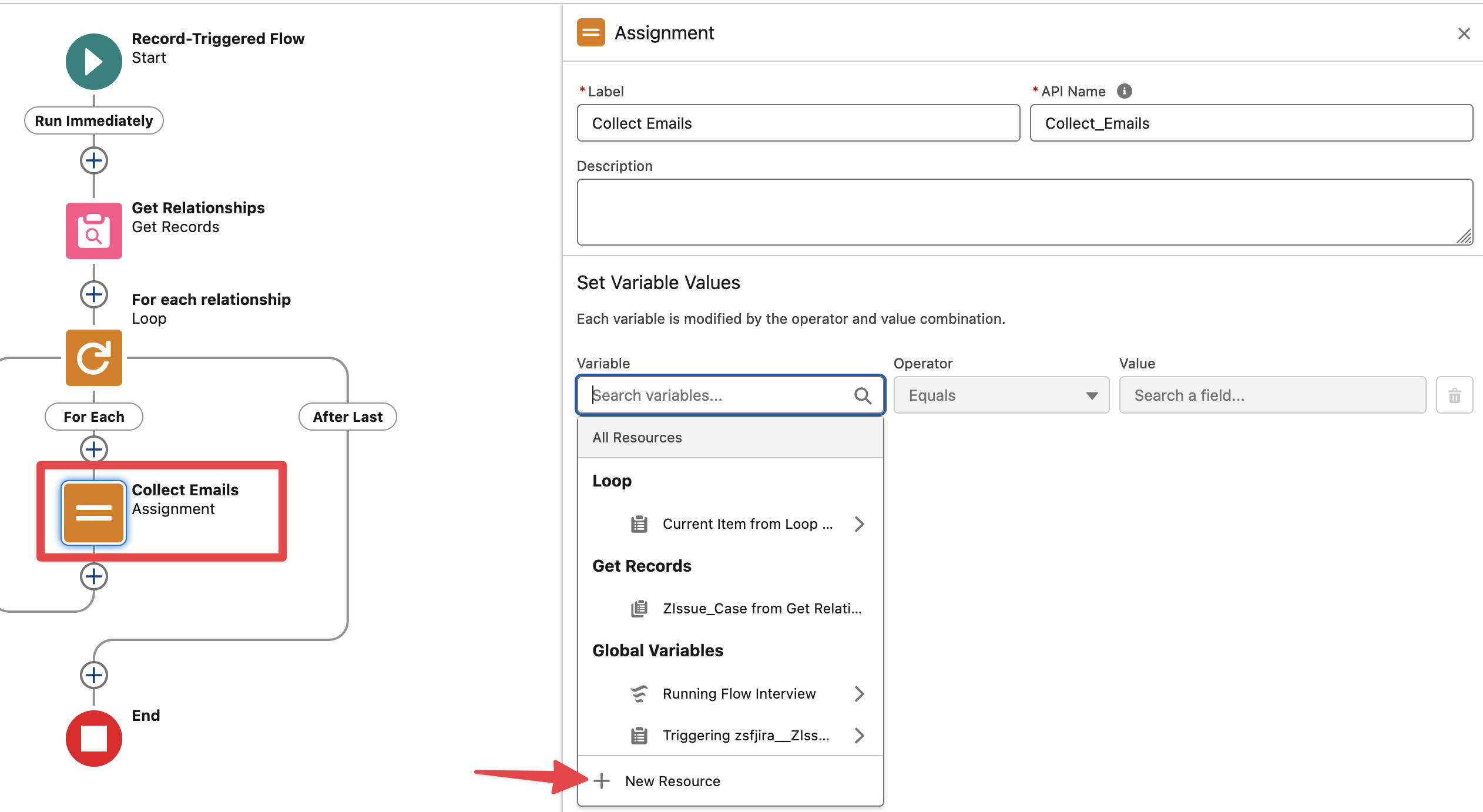Click New Resource in the dropdown
The image size is (1483, 812).
pyautogui.click(x=672, y=781)
